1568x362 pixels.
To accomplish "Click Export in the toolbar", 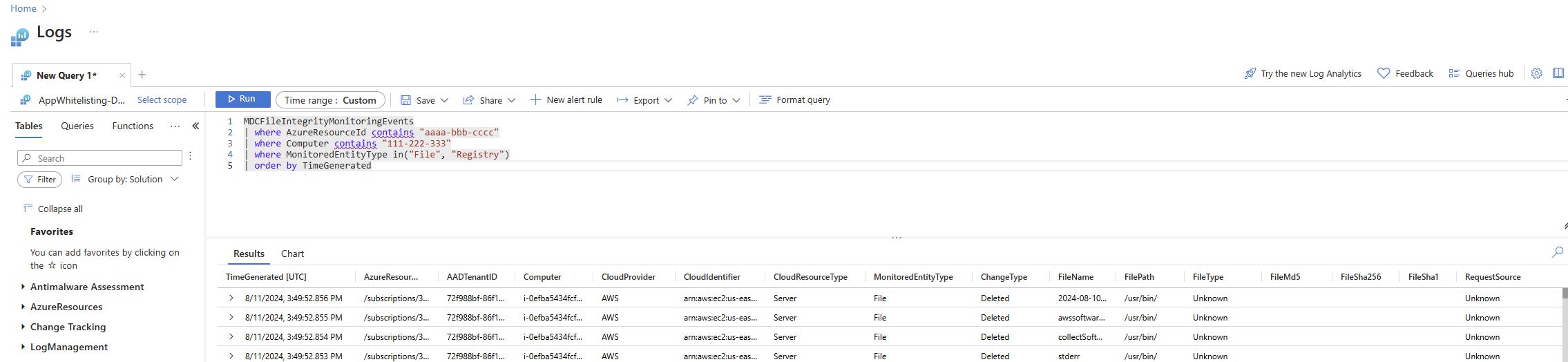I will click(638, 100).
